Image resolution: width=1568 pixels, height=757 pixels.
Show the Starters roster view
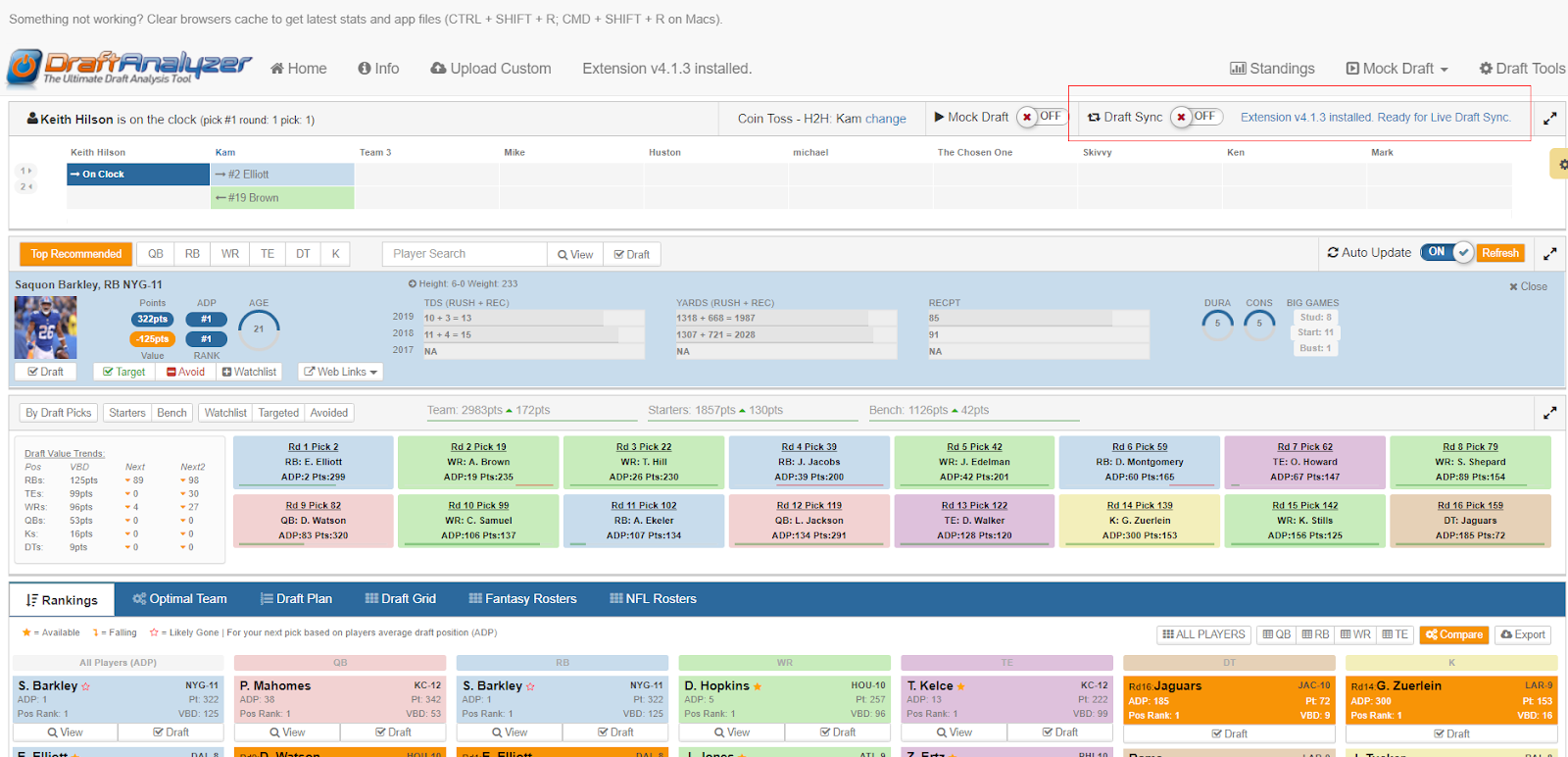(x=127, y=413)
